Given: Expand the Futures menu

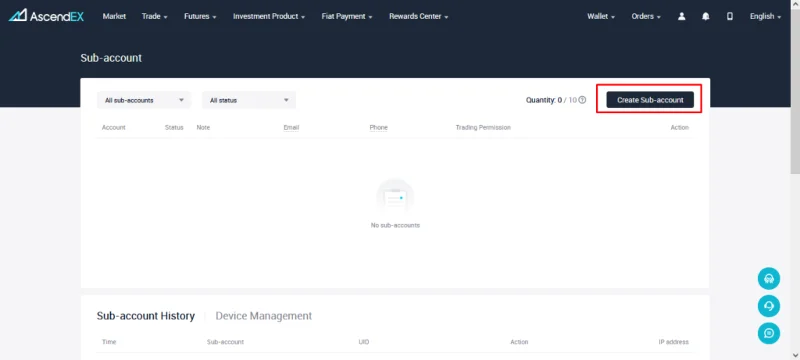Looking at the screenshot, I should coord(200,16).
